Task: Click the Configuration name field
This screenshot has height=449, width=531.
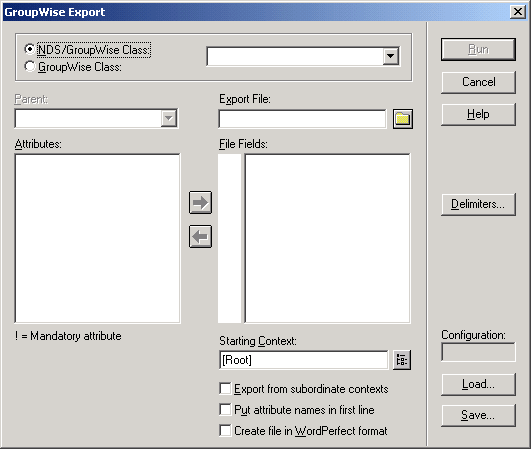Action: pos(478,352)
